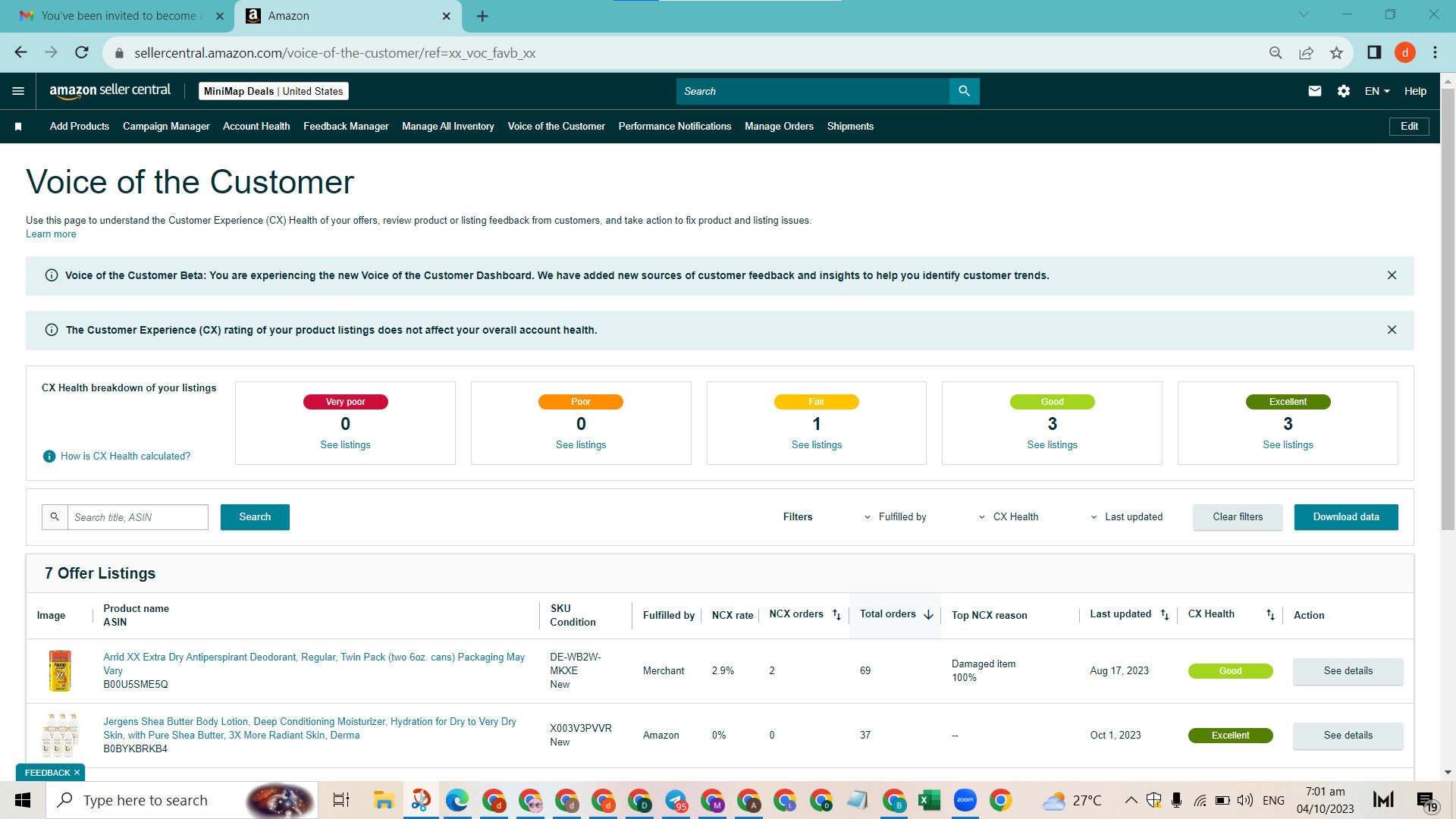Open Feedback Manager
This screenshot has width=1456, height=819.
point(346,127)
